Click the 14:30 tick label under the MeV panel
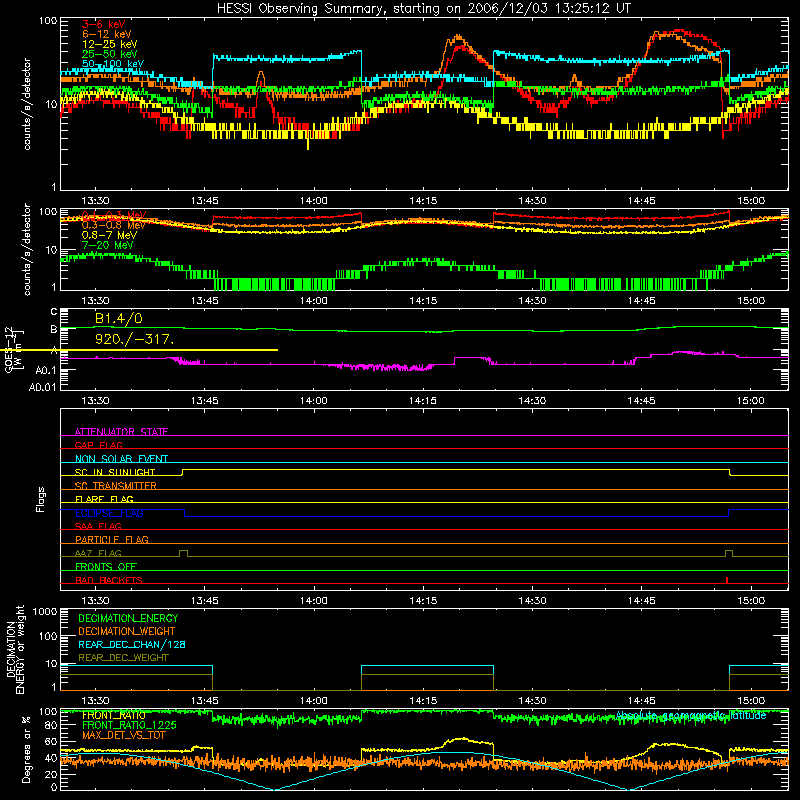 [532, 301]
